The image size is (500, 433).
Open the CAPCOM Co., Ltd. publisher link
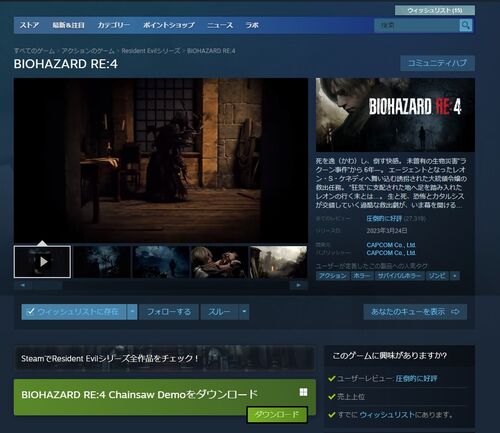(x=391, y=253)
